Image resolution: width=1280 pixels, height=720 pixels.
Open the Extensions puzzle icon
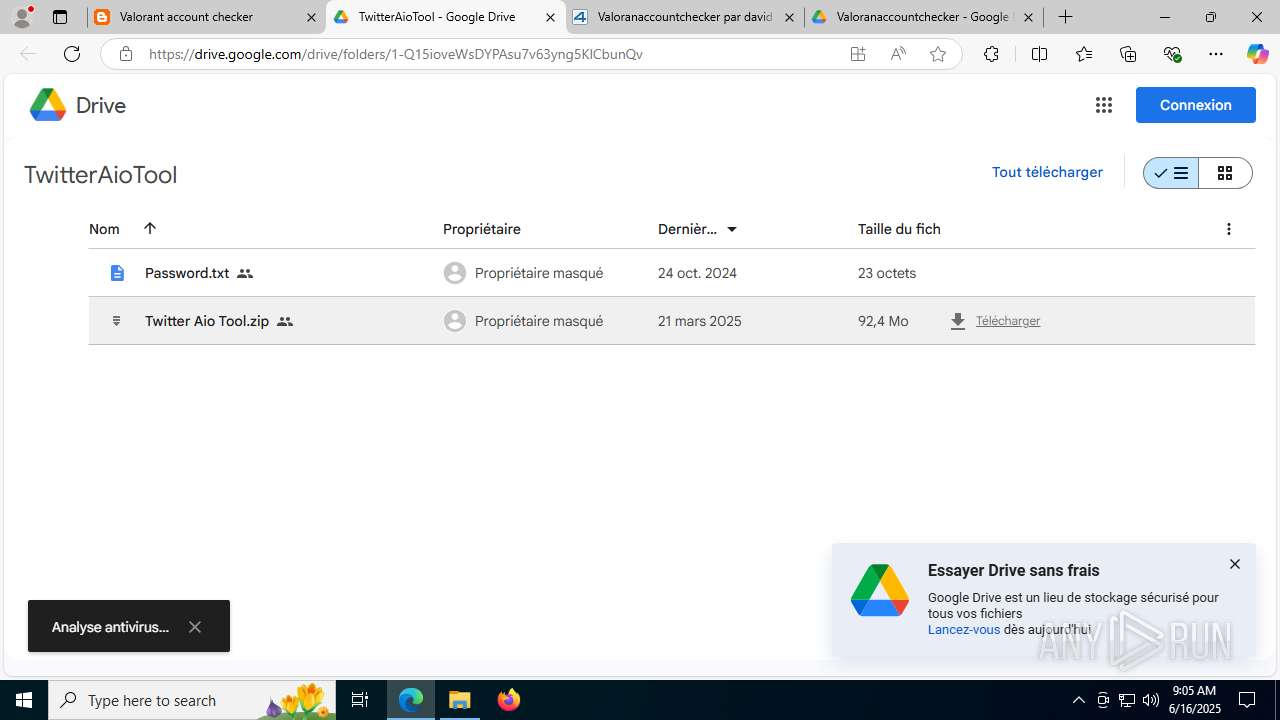click(x=991, y=54)
